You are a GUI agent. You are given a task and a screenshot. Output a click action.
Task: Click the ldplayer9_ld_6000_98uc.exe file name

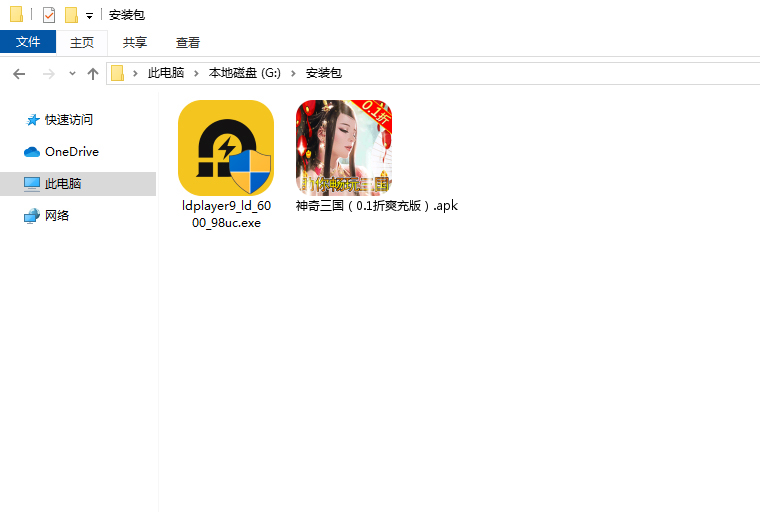[226, 214]
